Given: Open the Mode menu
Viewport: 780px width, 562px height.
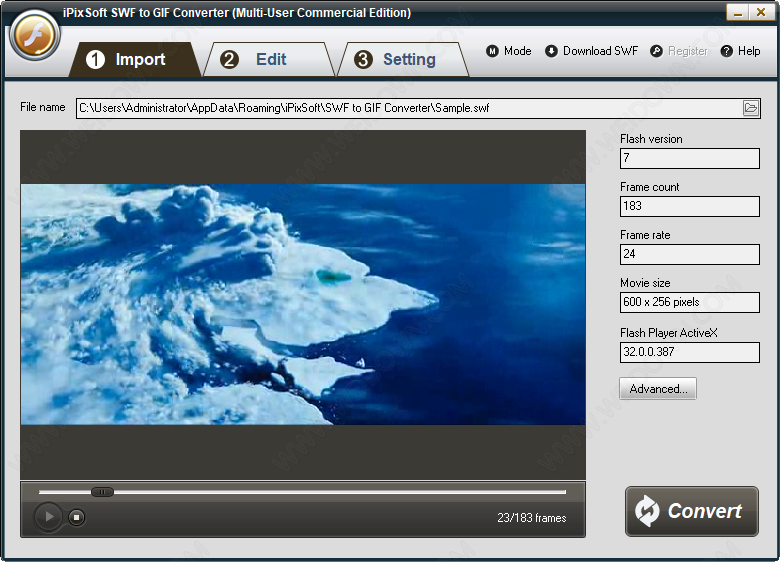Looking at the screenshot, I should 509,51.
